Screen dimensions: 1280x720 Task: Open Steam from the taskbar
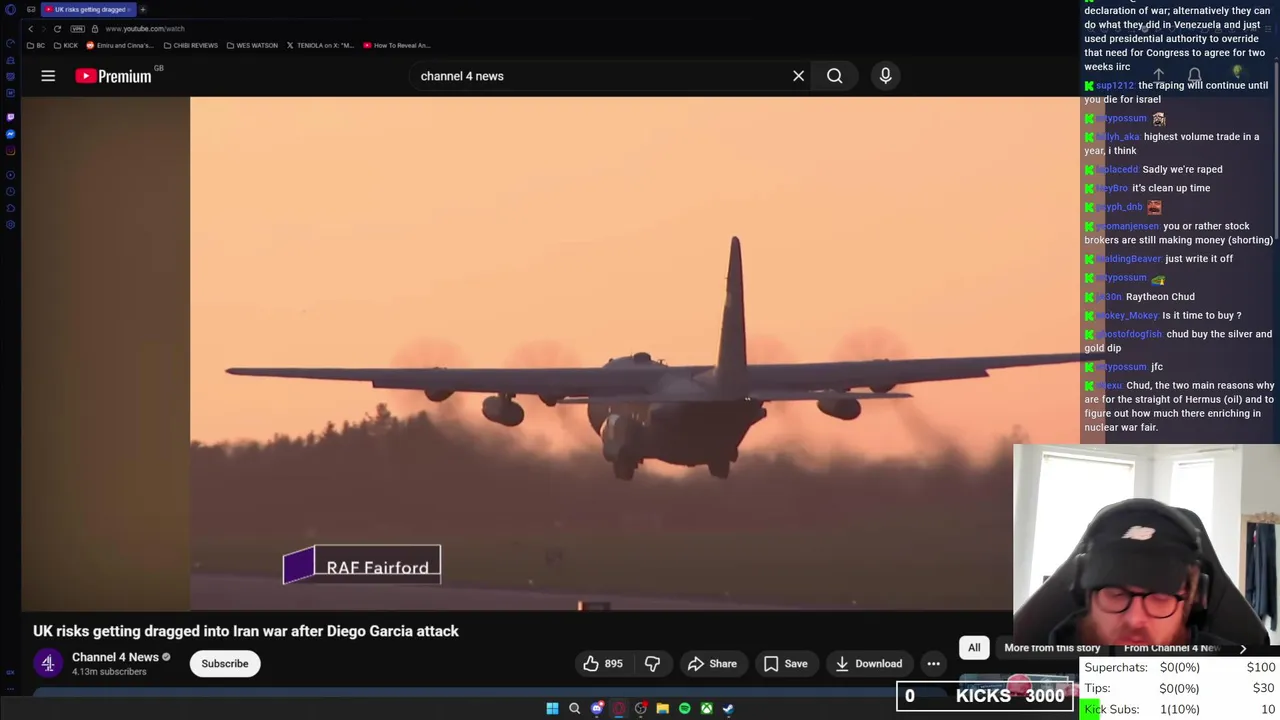pyautogui.click(x=728, y=709)
